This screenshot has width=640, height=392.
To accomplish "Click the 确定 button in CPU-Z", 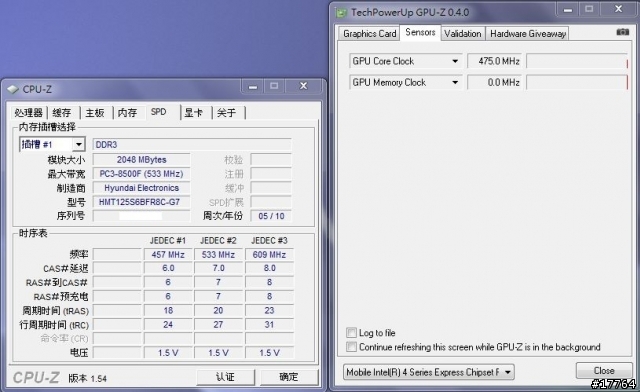I will pos(289,377).
